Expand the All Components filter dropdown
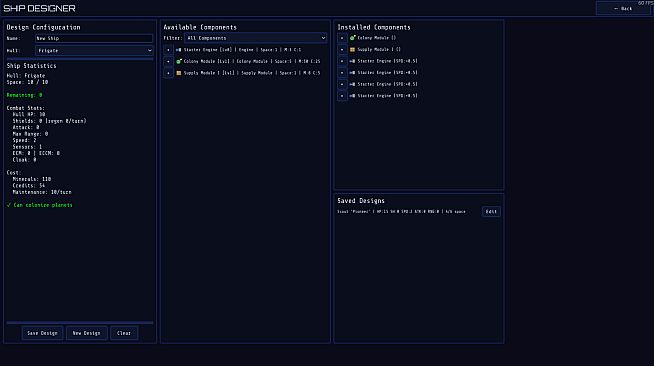The image size is (654, 366). pyautogui.click(x=256, y=38)
